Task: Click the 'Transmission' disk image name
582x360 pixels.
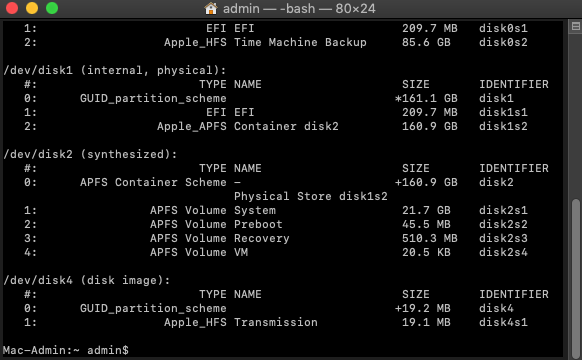Action: tap(276, 322)
